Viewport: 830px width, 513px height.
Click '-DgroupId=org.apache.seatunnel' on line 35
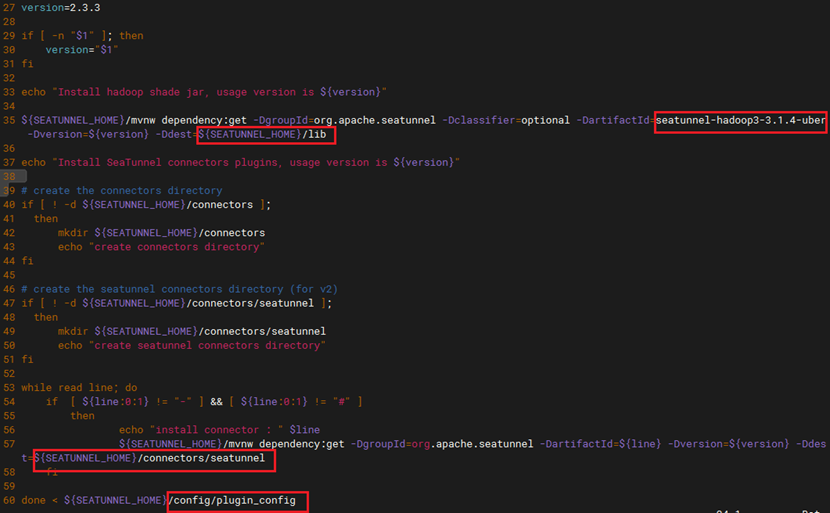(344, 120)
